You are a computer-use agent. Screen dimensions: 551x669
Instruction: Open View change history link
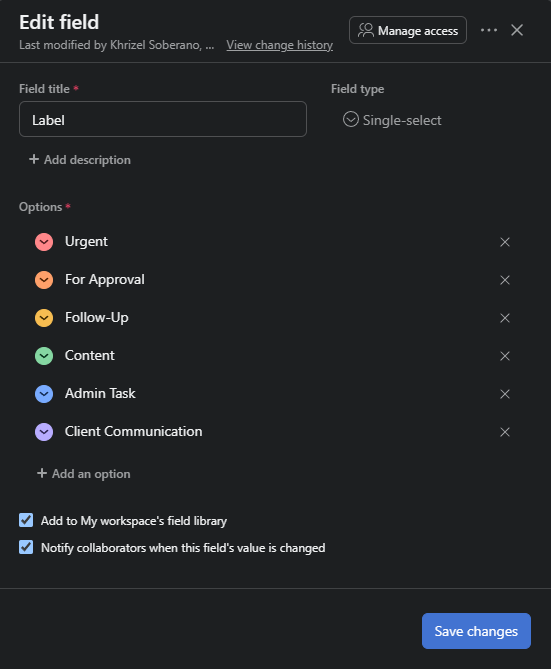point(280,45)
